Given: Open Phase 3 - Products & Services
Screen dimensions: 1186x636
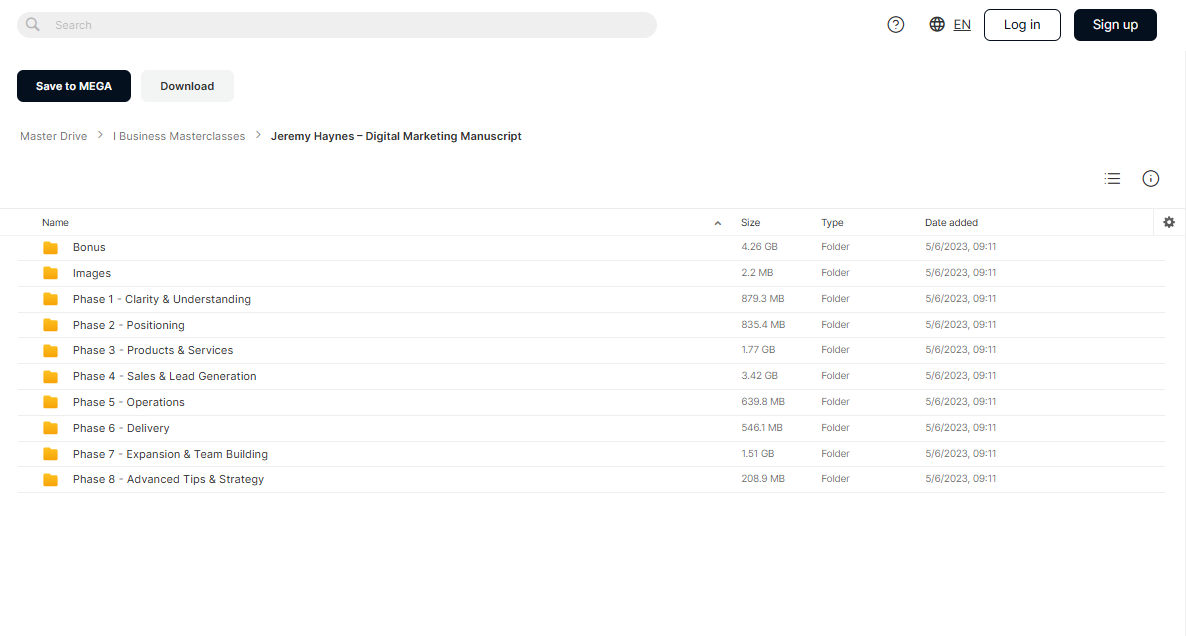Looking at the screenshot, I should pyautogui.click(x=153, y=350).
